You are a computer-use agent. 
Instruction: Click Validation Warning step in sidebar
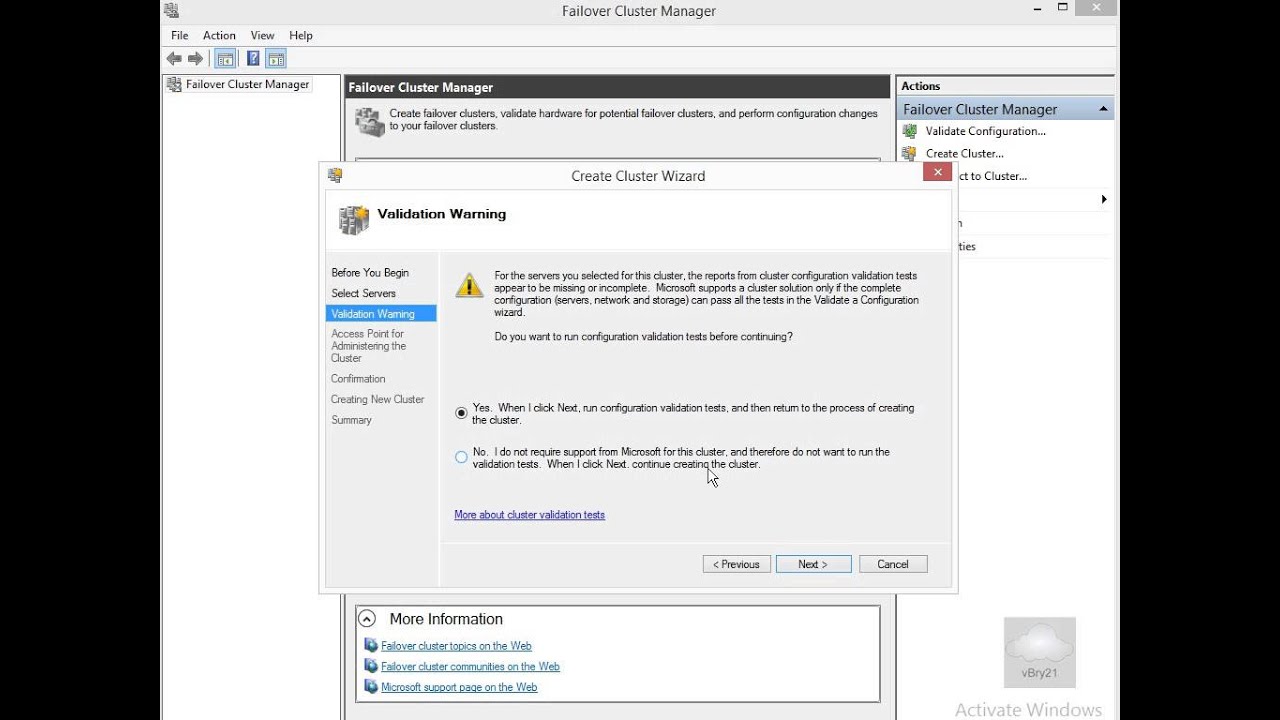pyautogui.click(x=381, y=313)
